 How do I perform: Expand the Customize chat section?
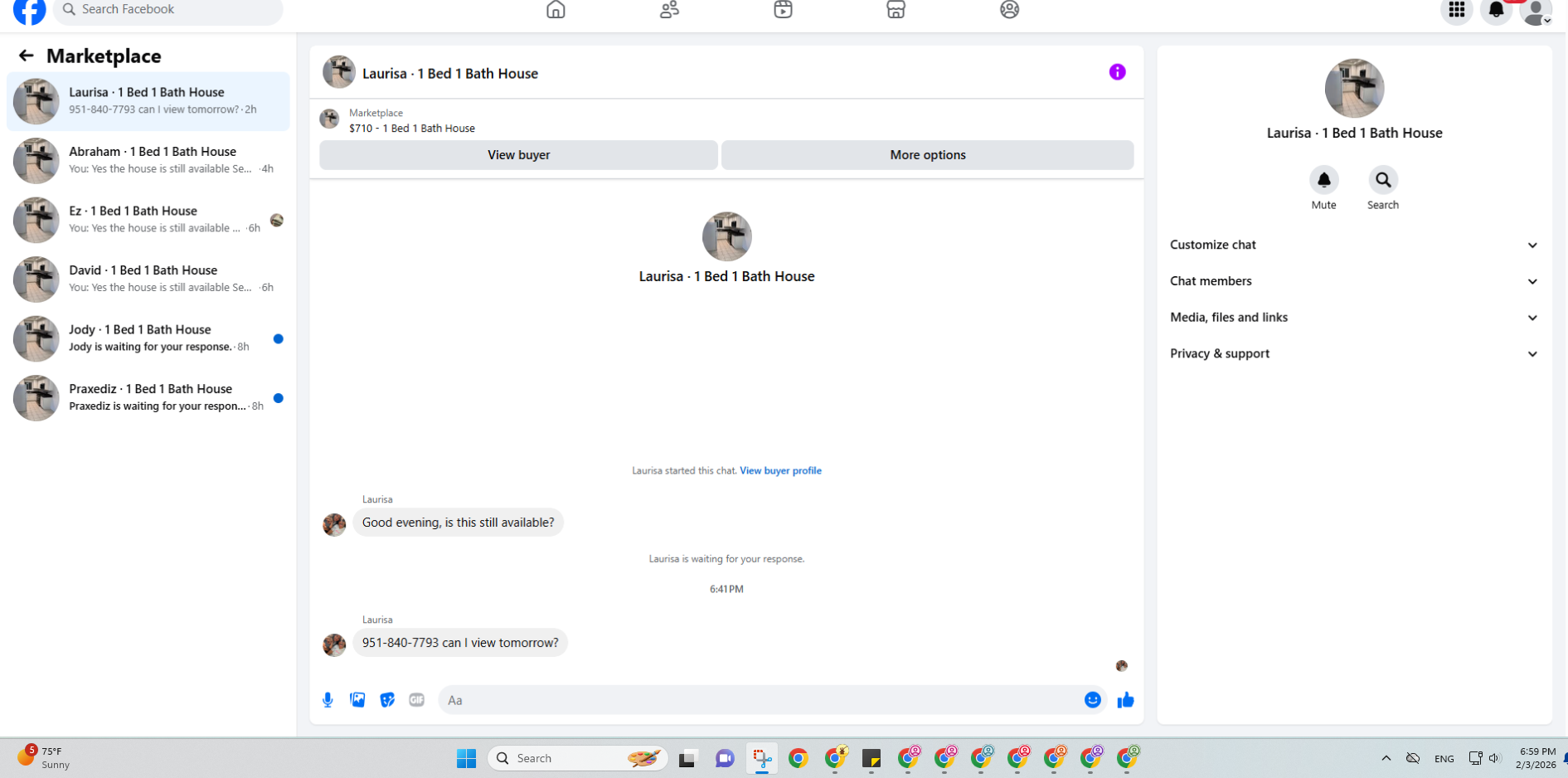click(x=1354, y=245)
